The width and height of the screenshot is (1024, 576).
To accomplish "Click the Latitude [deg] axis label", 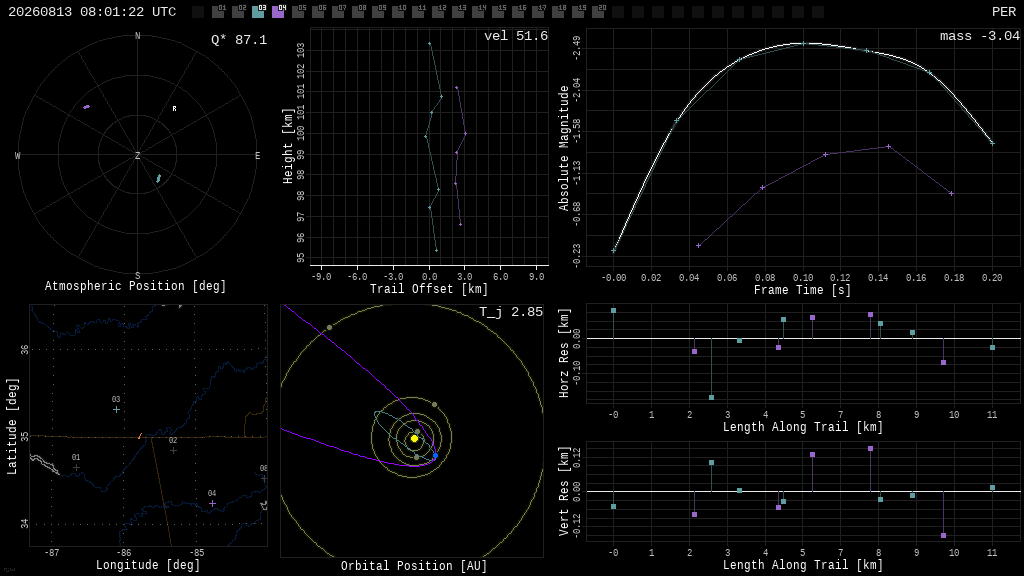I will [x=12, y=426].
